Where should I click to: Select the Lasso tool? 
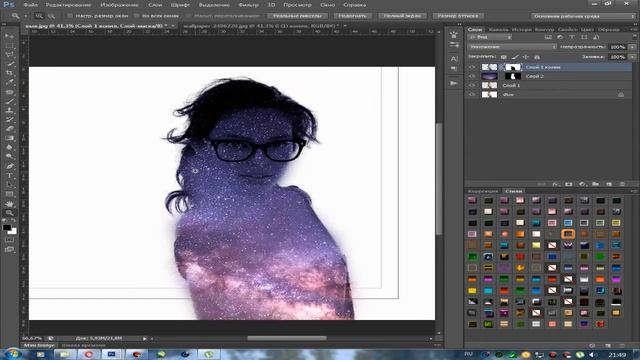(x=9, y=55)
